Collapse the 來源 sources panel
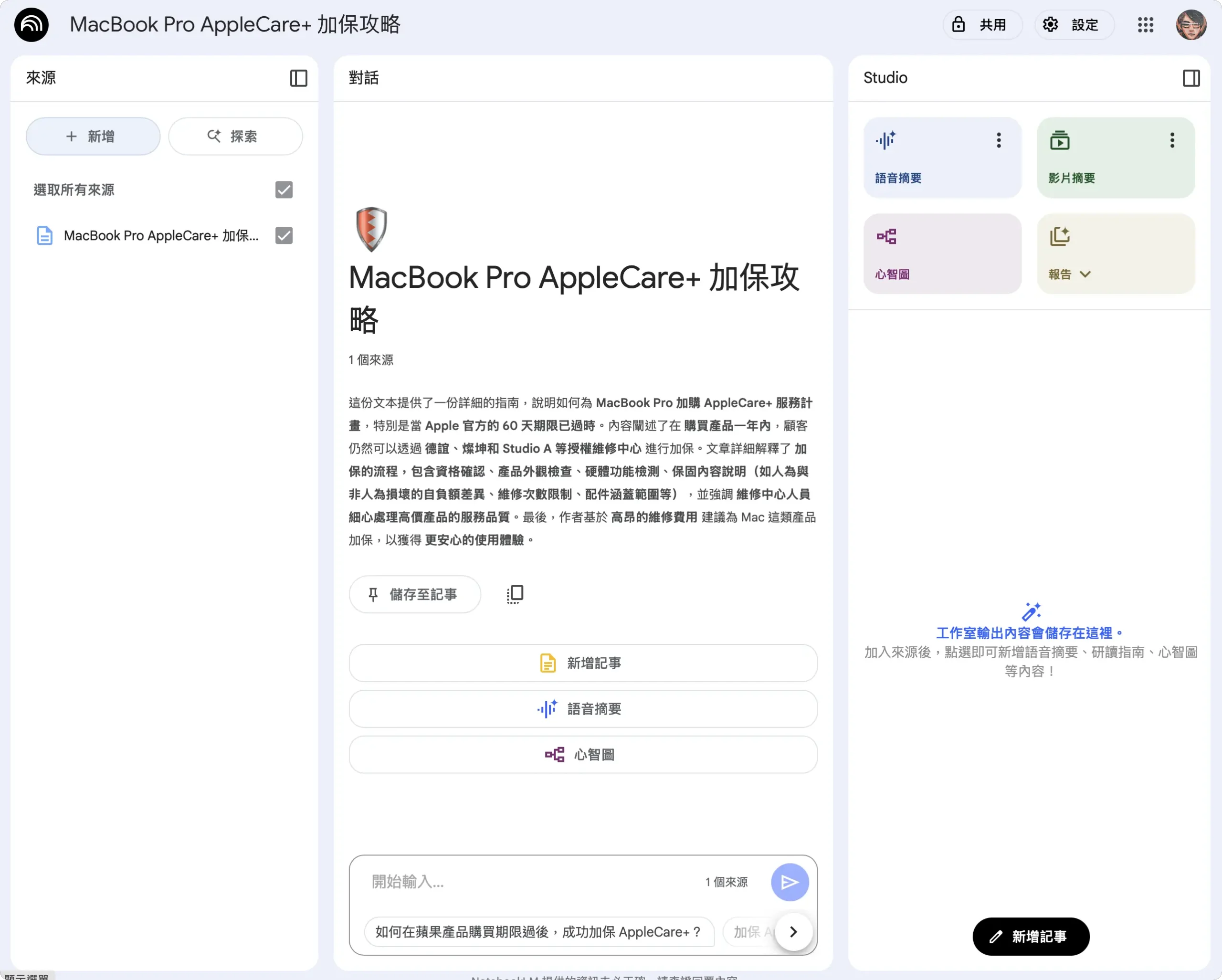The image size is (1222, 980). (x=298, y=78)
